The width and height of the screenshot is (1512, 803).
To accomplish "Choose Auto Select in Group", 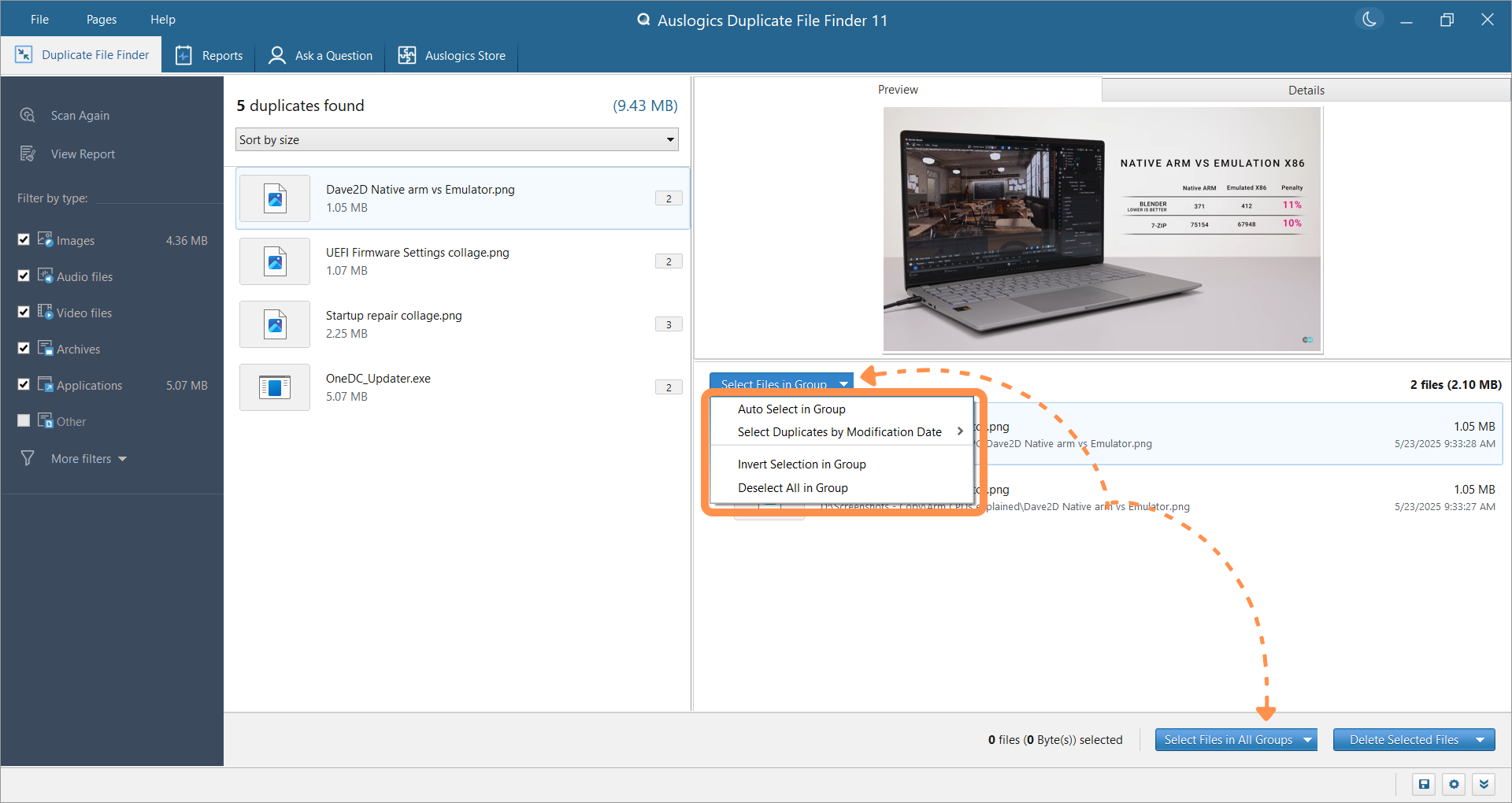I will 791,409.
